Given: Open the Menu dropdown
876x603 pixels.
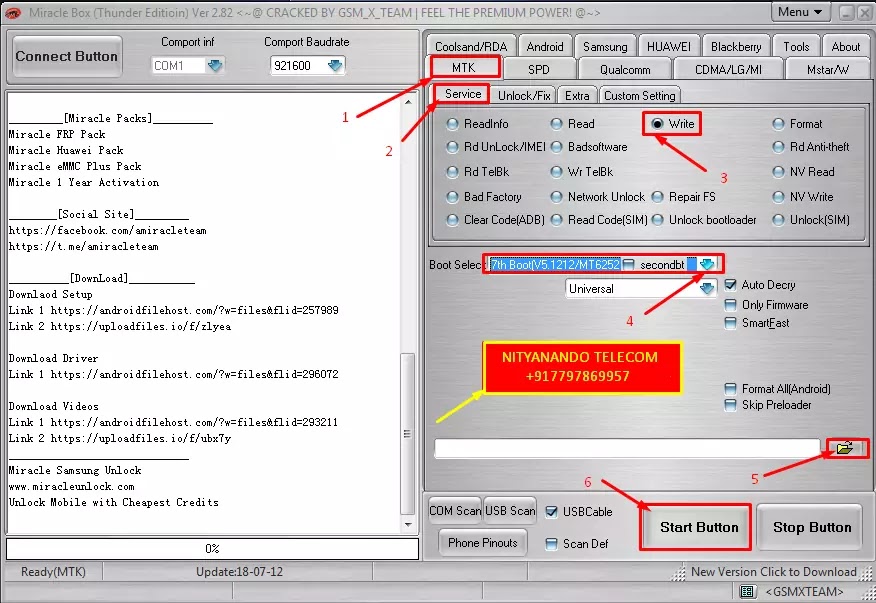Looking at the screenshot, I should coord(801,12).
